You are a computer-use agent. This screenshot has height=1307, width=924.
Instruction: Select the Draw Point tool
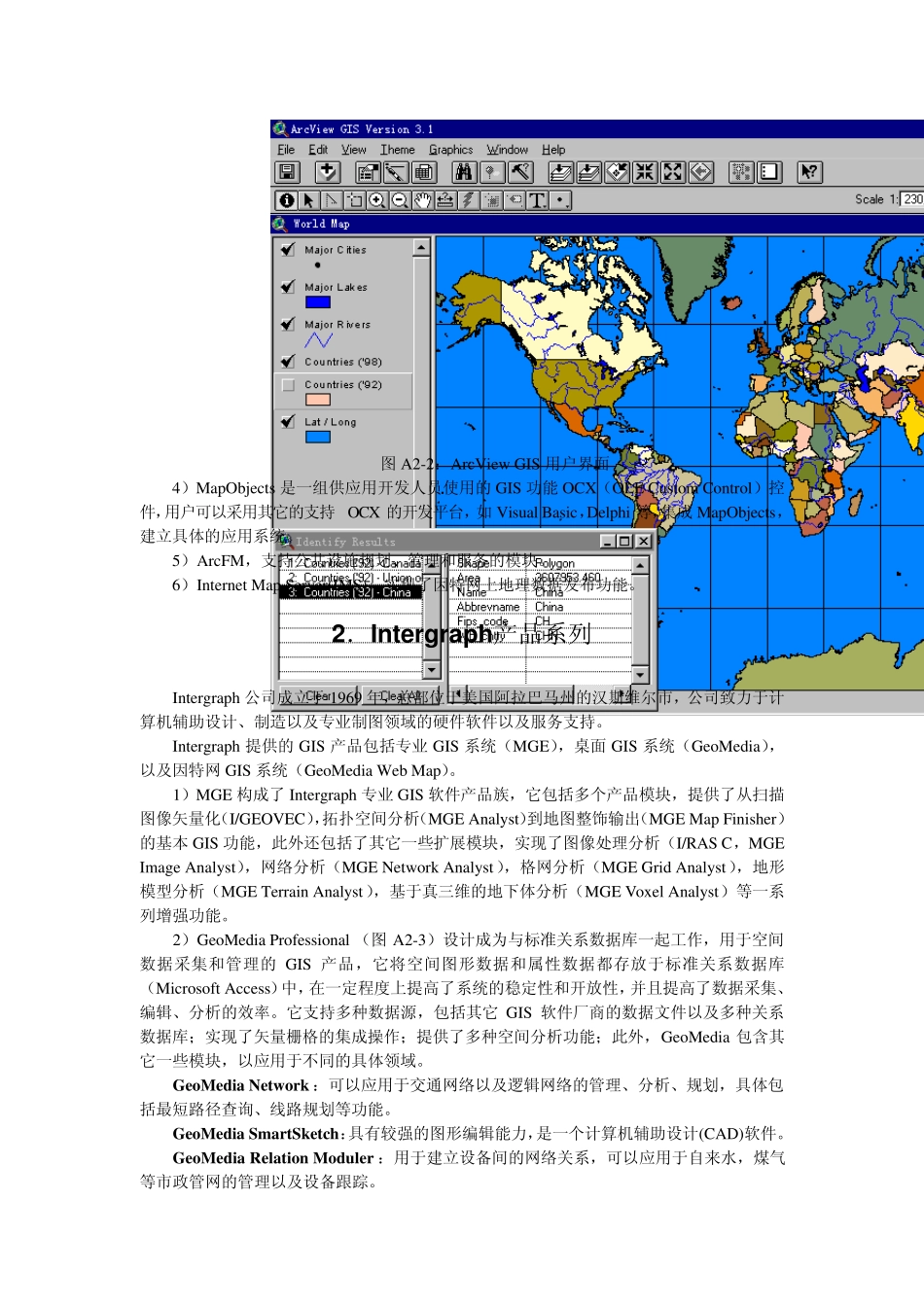click(x=560, y=200)
